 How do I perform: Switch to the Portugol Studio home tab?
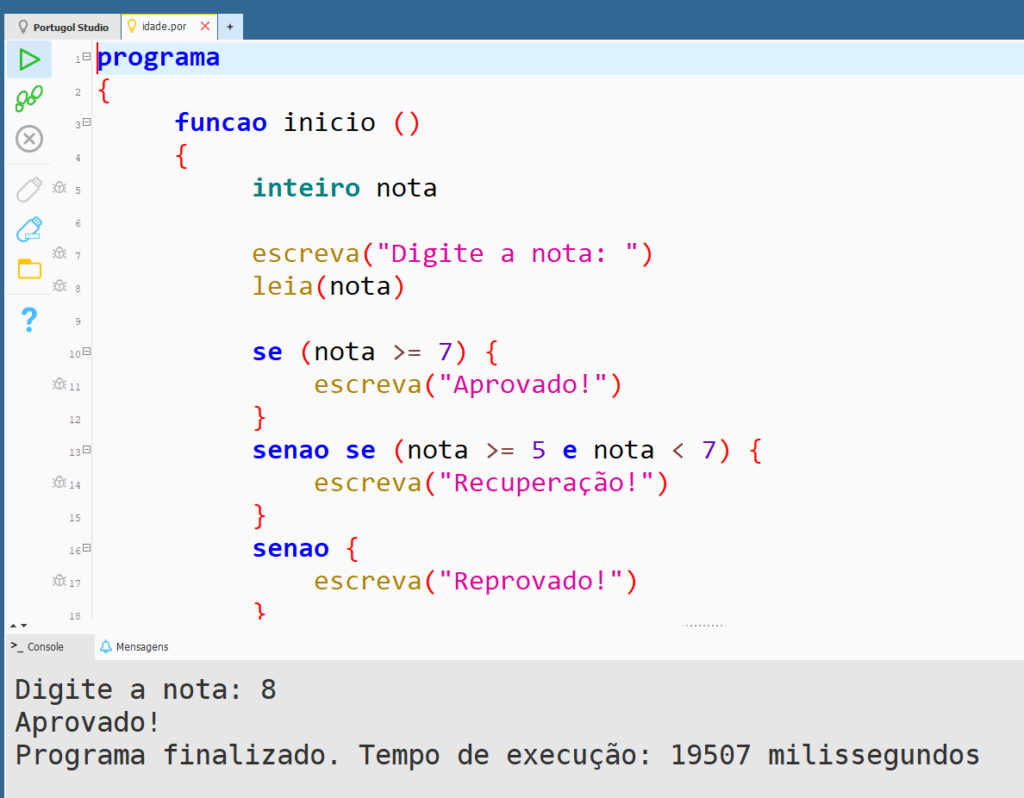click(63, 27)
